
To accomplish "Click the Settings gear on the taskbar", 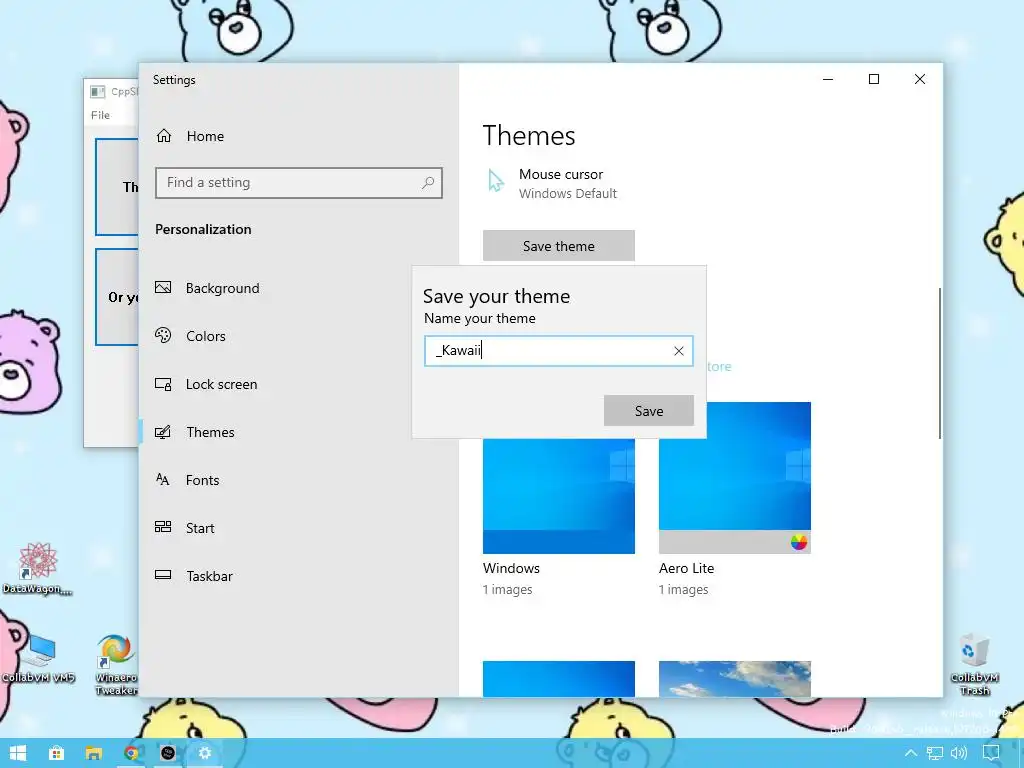I will (205, 753).
